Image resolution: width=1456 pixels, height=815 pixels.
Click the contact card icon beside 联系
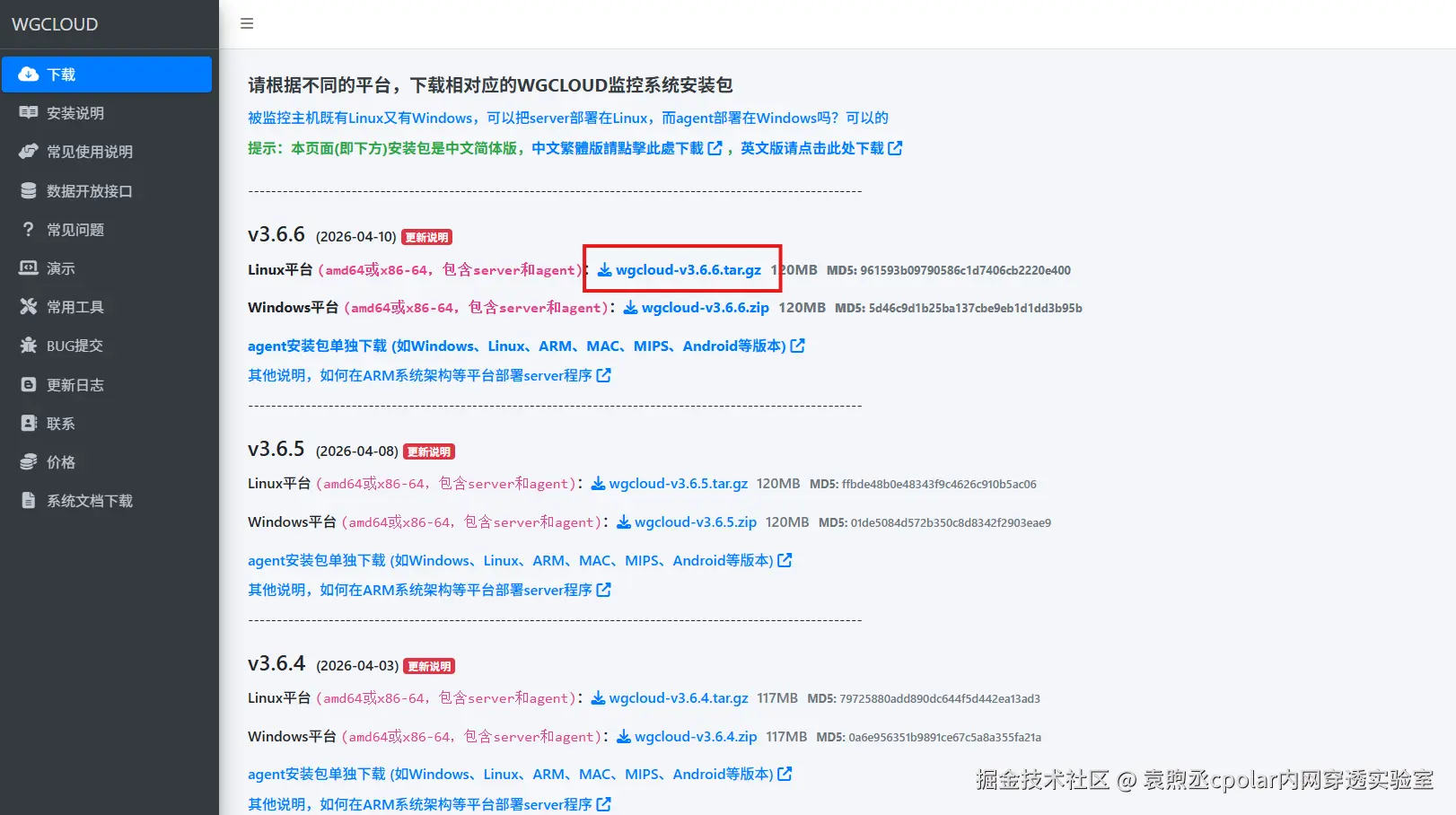coord(29,423)
